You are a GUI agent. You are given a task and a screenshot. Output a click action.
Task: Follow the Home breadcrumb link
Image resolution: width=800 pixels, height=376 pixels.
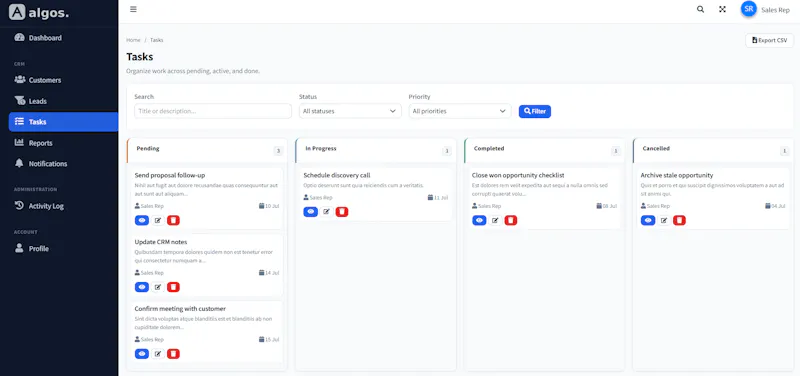click(133, 40)
